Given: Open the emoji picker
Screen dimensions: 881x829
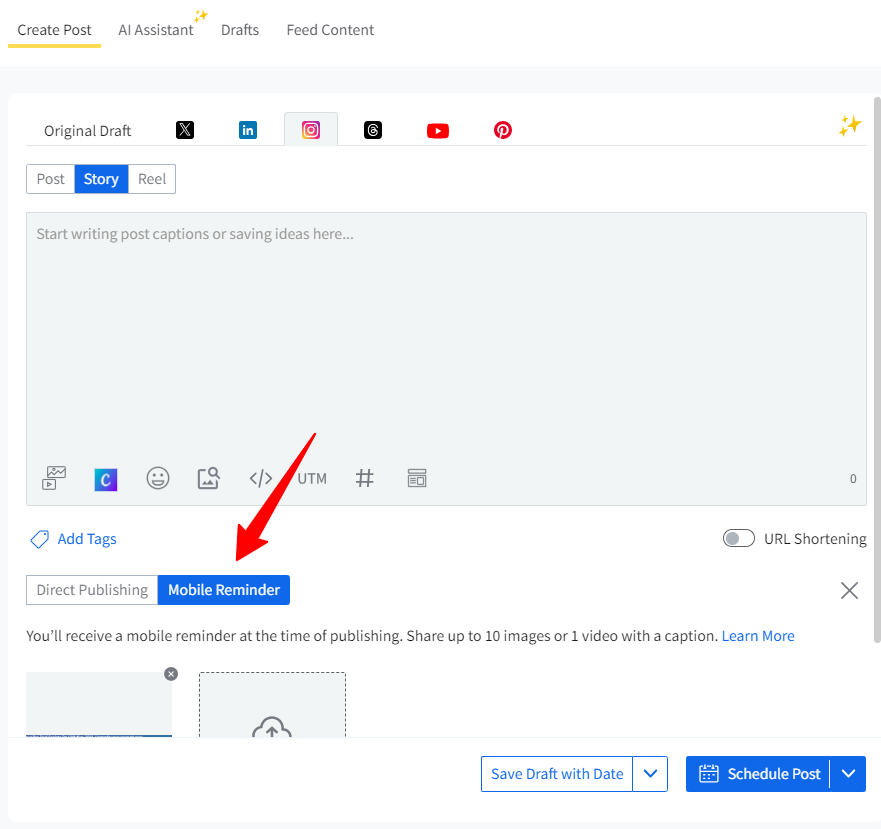Looking at the screenshot, I should point(158,478).
